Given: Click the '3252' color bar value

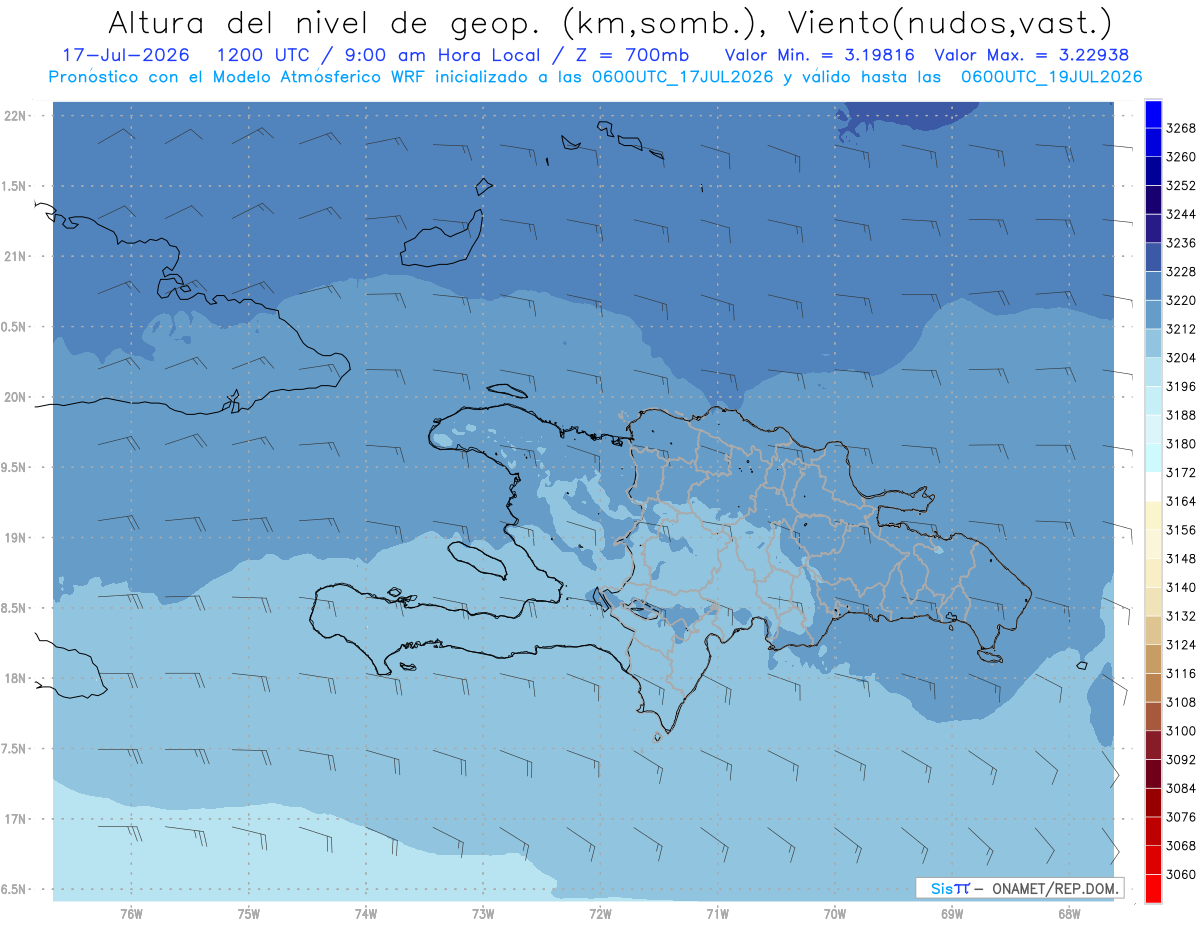Looking at the screenshot, I should (1181, 186).
